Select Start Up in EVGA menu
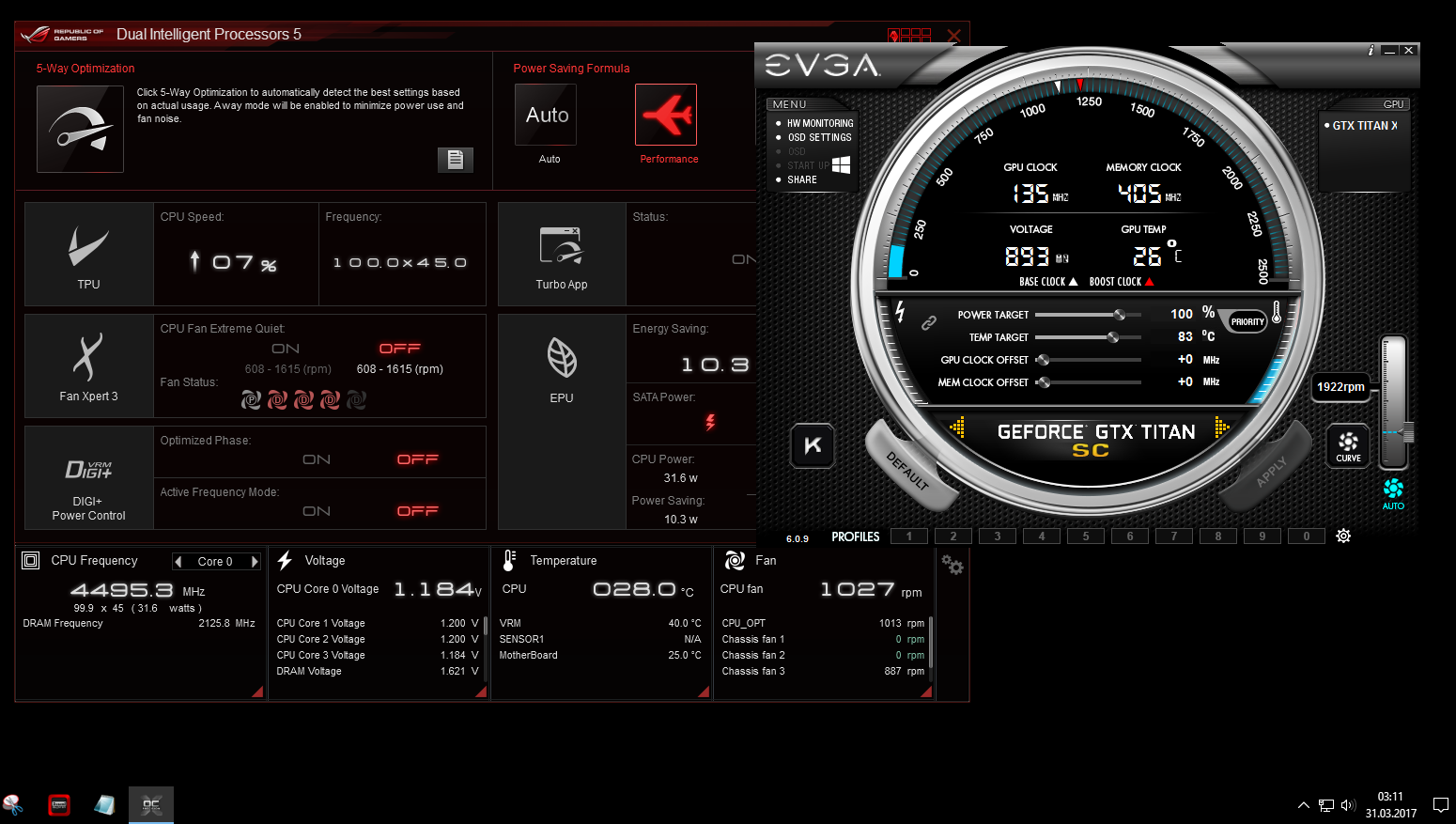This screenshot has height=824, width=1456. point(808,165)
